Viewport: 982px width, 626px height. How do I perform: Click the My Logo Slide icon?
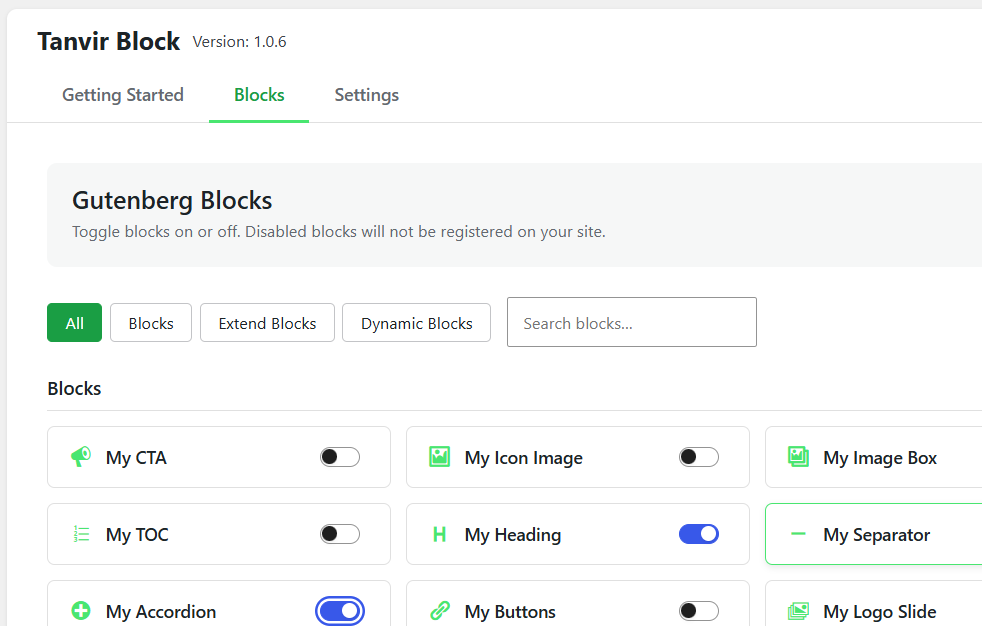798,611
